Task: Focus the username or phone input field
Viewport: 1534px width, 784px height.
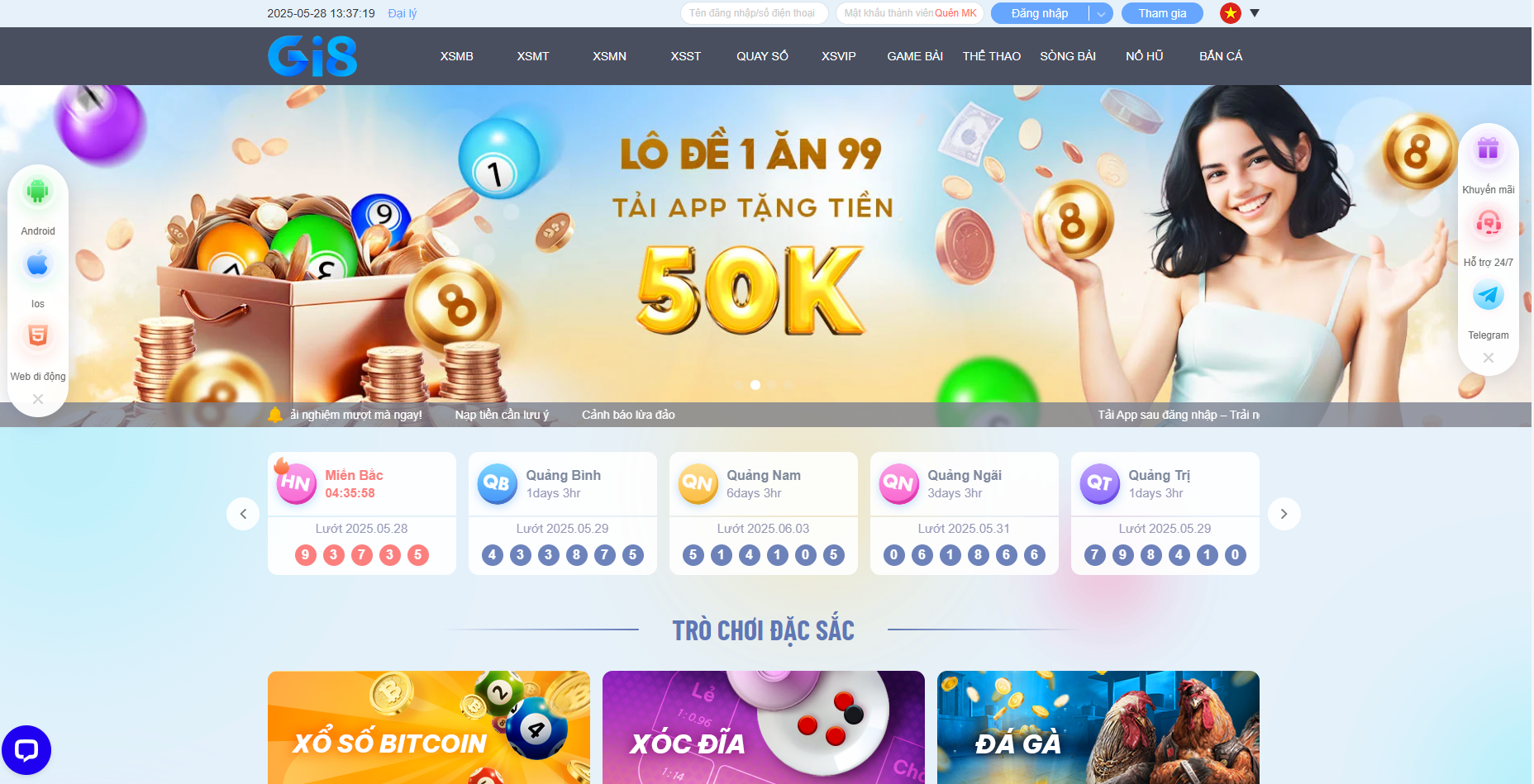Action: point(753,13)
